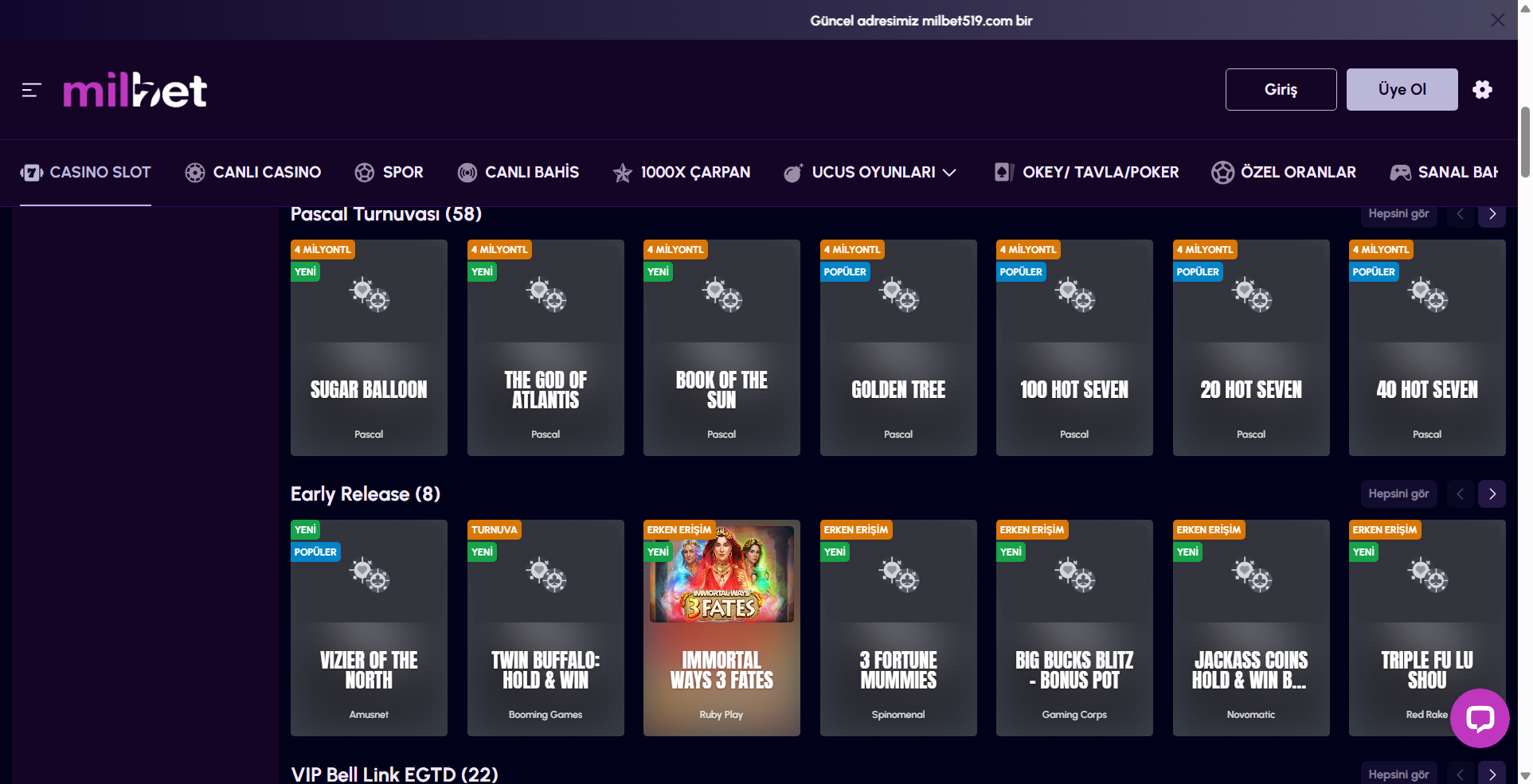Click Hepsini gör for VIP Bell Link
The height and width of the screenshot is (784, 1533).
tap(1398, 774)
